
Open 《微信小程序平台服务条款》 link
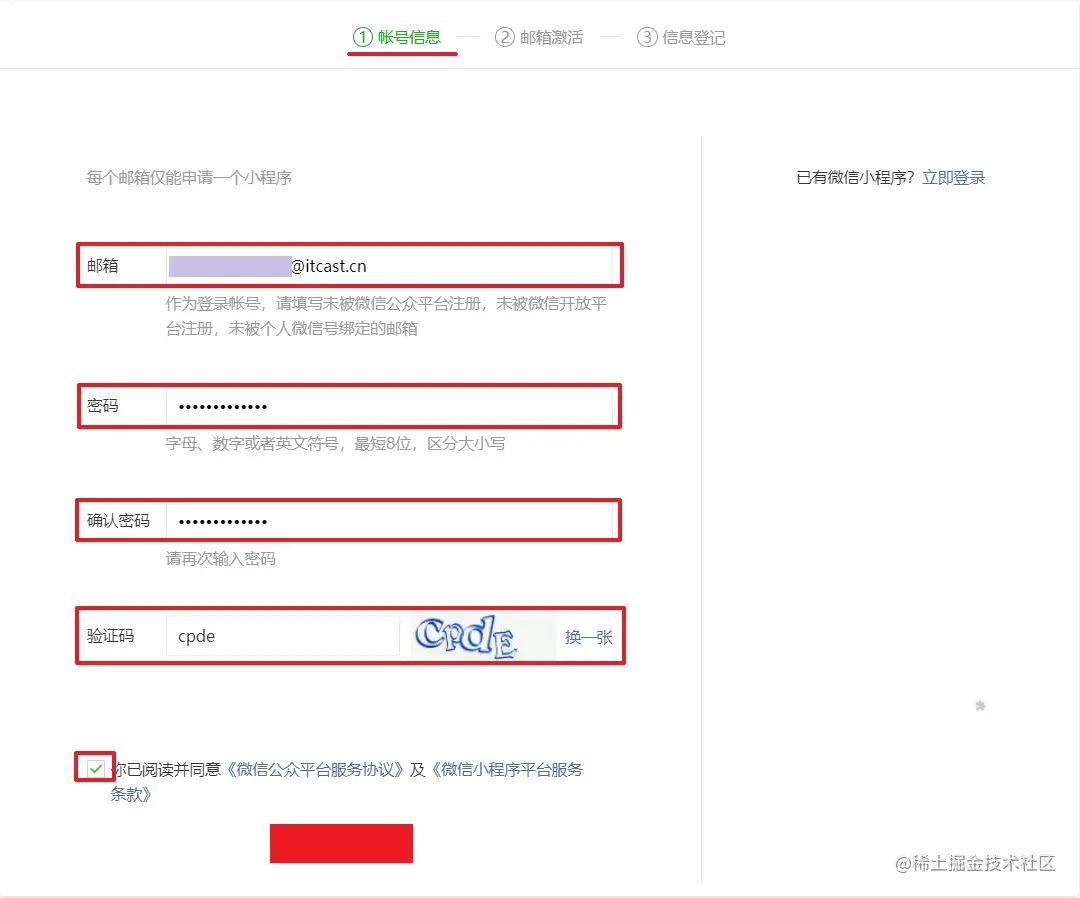coord(506,769)
